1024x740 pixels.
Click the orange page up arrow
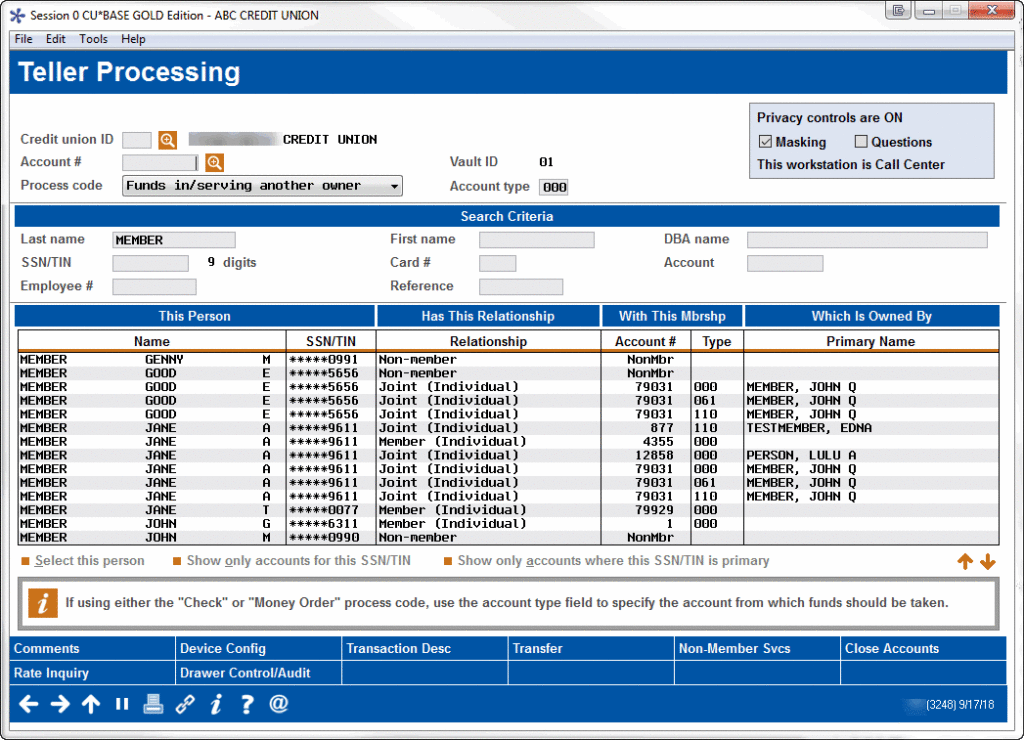pyautogui.click(x=965, y=561)
